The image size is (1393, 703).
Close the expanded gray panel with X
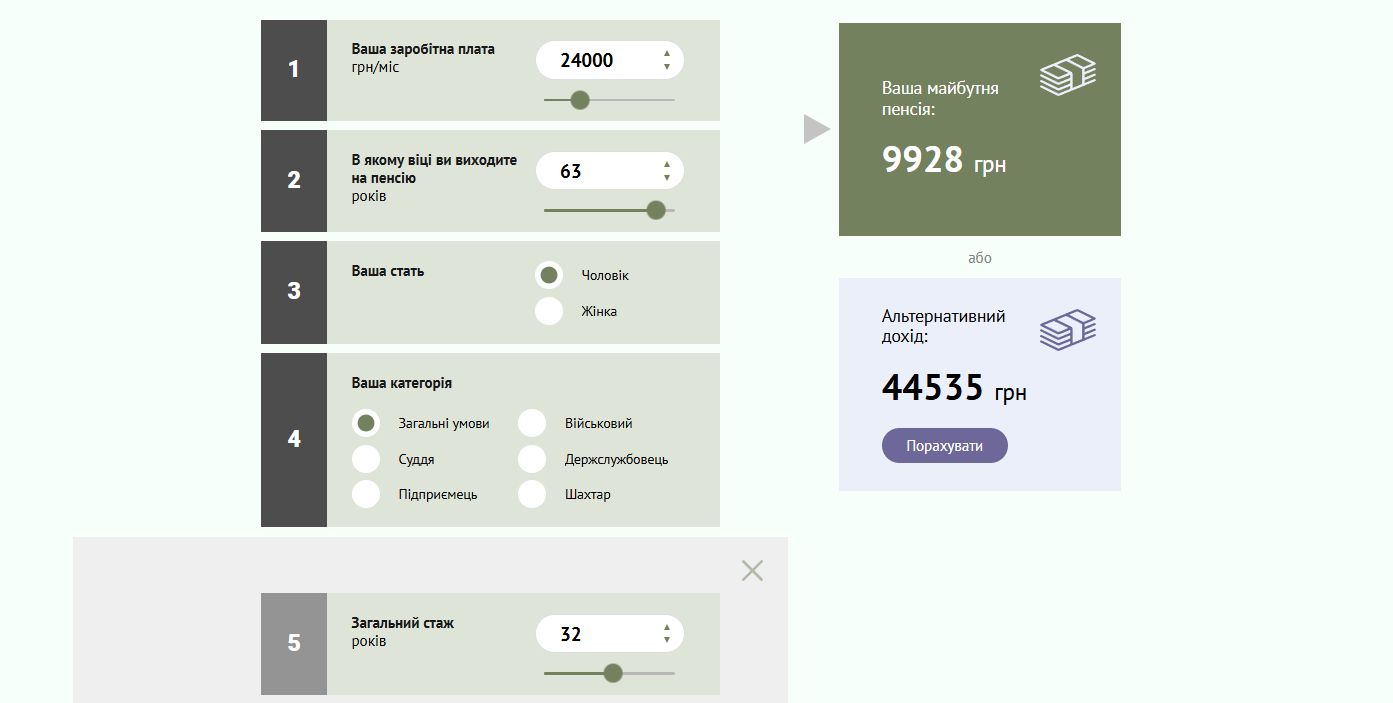tap(752, 570)
